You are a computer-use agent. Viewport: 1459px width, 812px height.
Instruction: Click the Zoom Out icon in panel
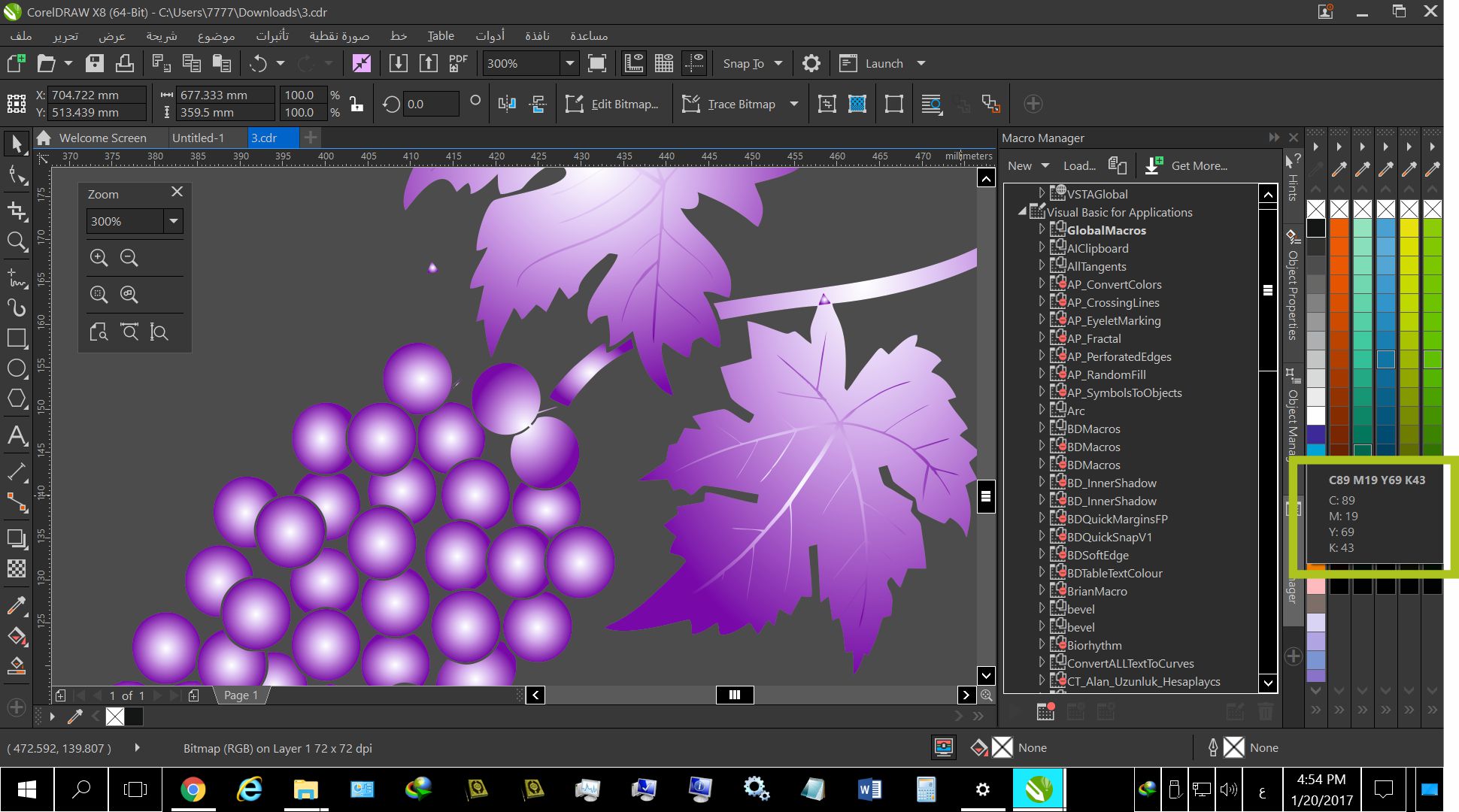pos(131,258)
